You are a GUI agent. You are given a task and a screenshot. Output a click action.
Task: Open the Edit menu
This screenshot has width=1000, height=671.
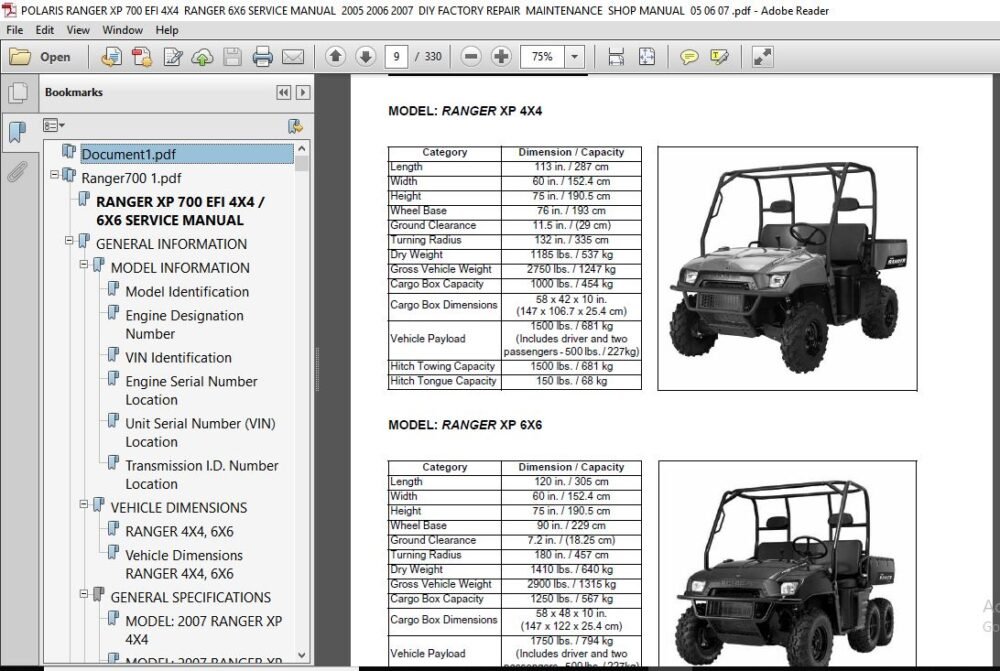45,30
